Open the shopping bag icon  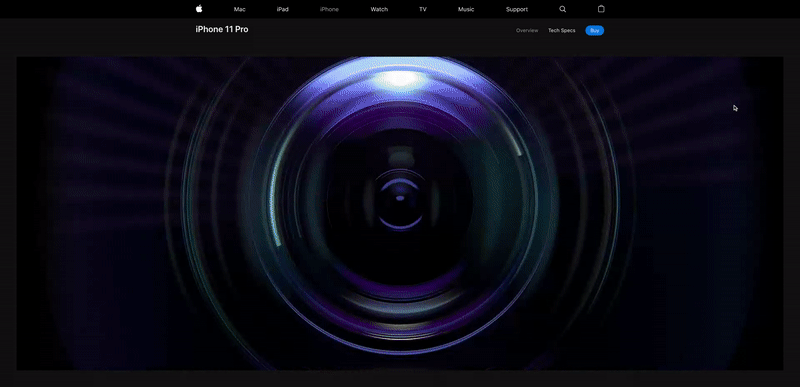(x=601, y=9)
